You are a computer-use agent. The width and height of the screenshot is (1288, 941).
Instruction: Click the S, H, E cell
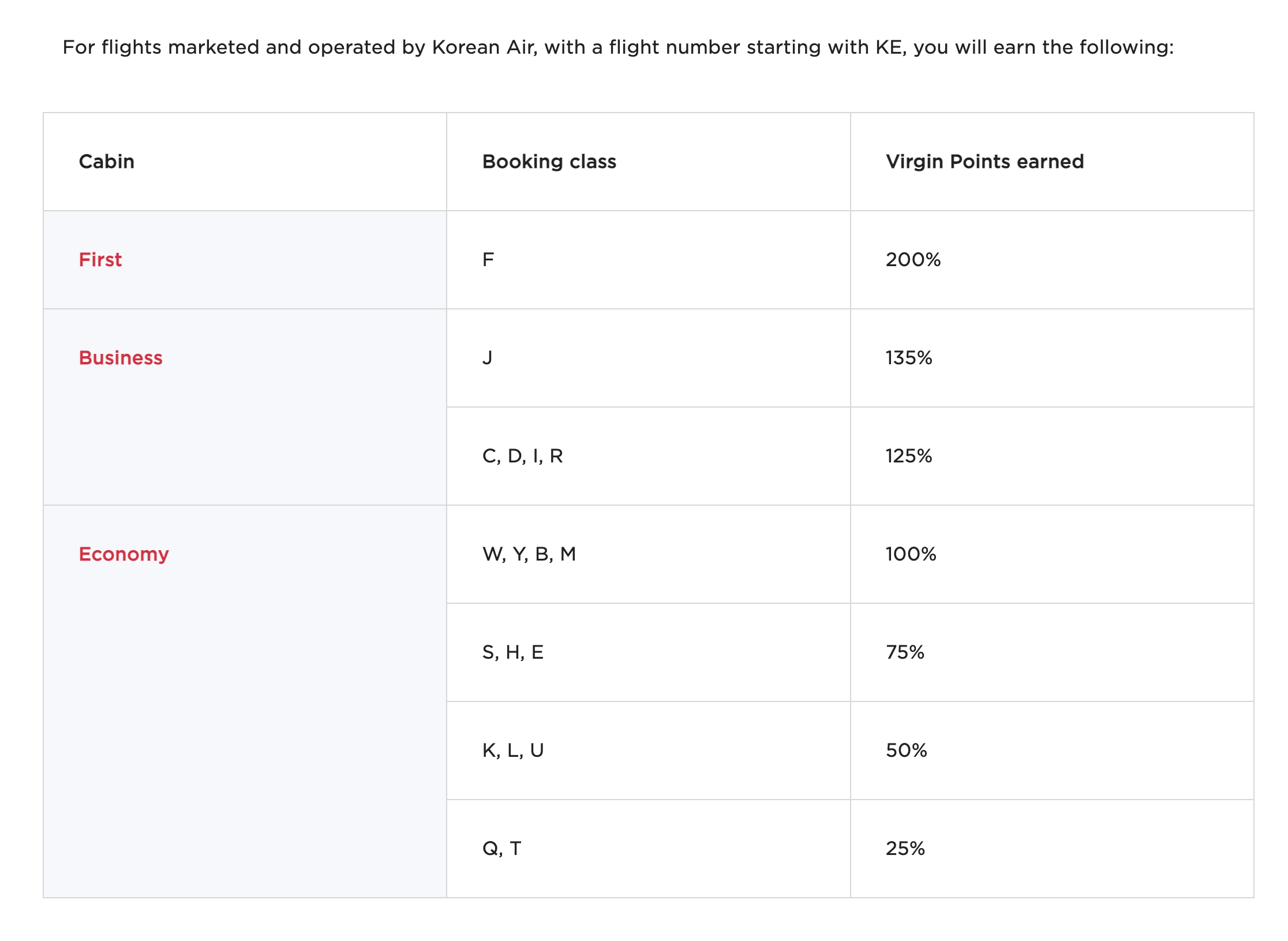pos(512,652)
